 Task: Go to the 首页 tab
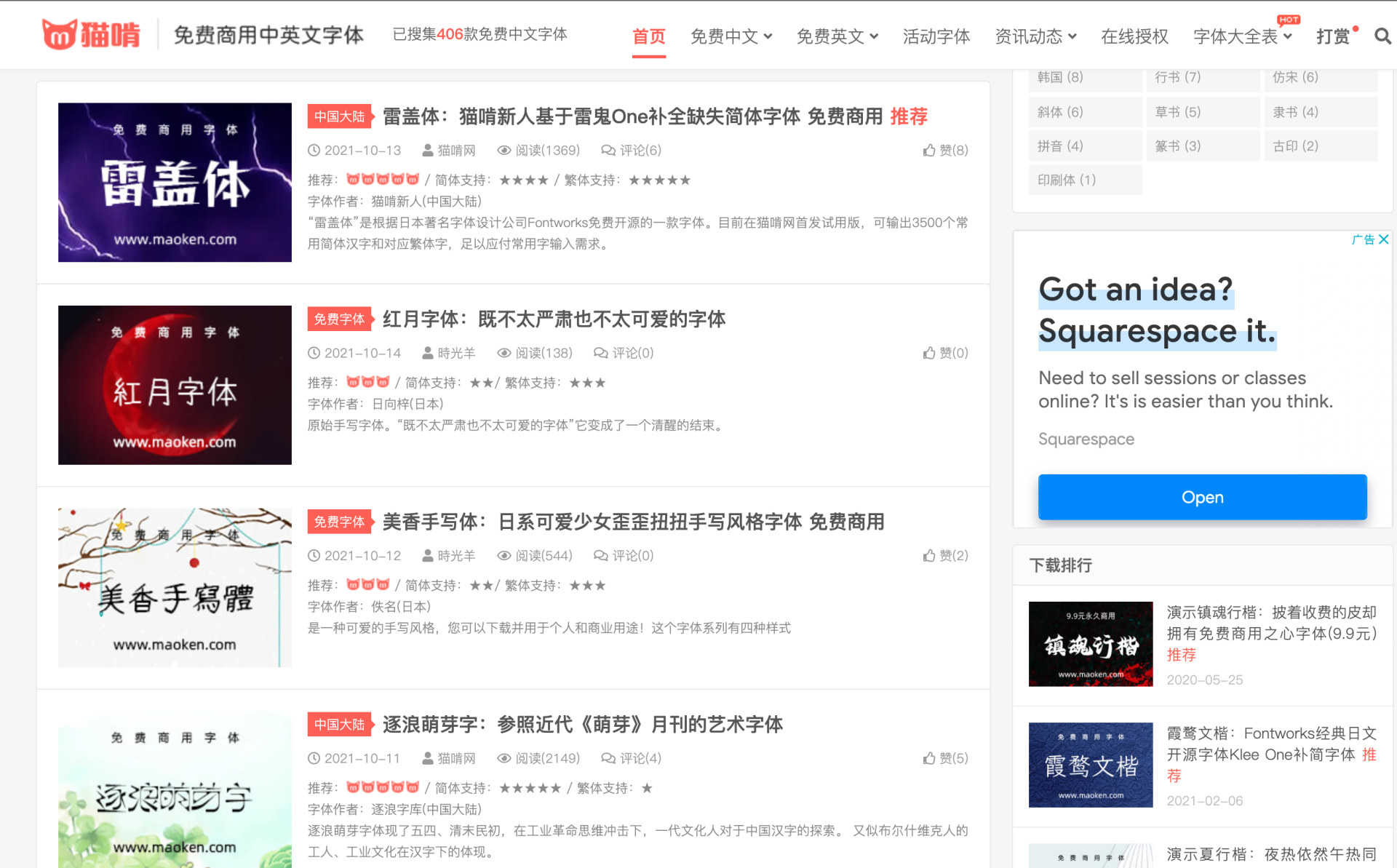coord(648,36)
